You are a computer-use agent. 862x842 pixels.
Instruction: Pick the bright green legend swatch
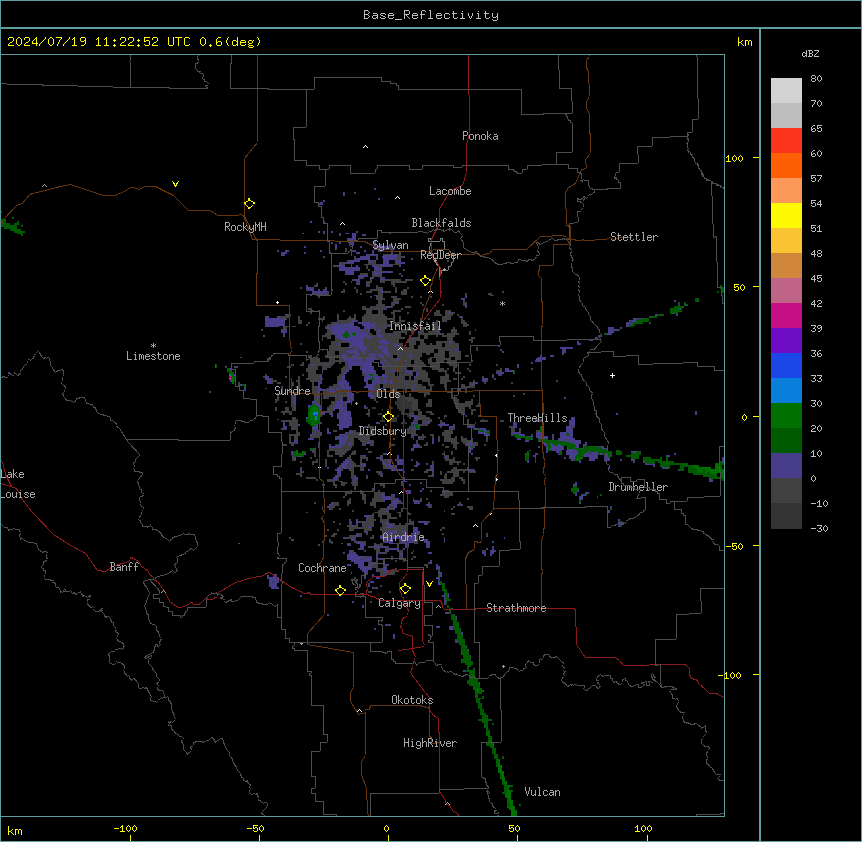click(786, 416)
